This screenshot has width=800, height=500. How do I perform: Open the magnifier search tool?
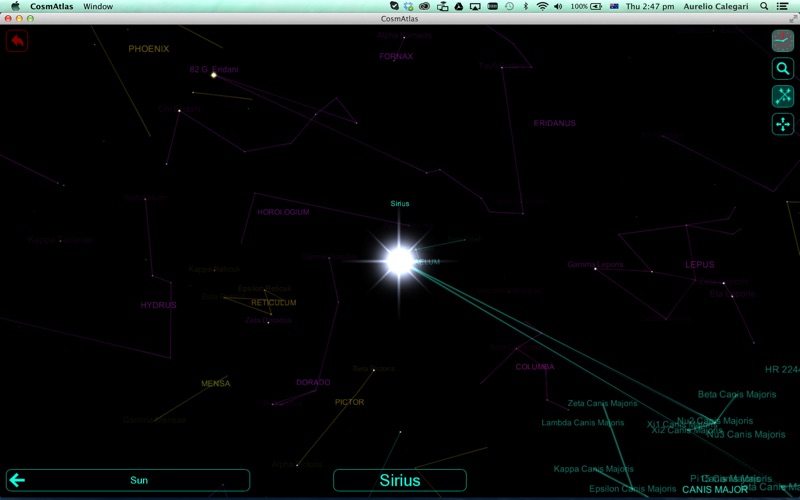783,68
